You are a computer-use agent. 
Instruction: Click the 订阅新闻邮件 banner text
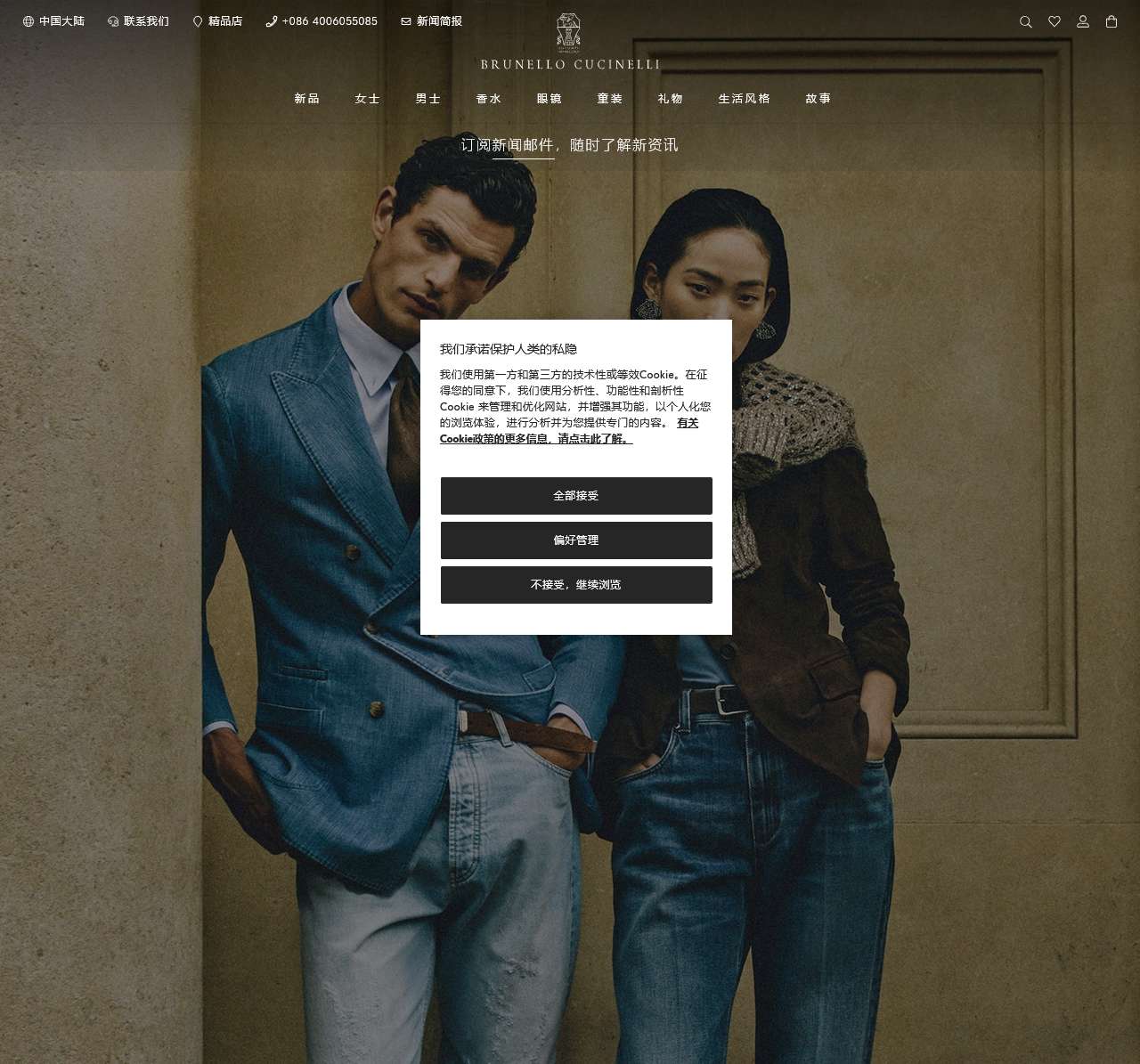[569, 145]
